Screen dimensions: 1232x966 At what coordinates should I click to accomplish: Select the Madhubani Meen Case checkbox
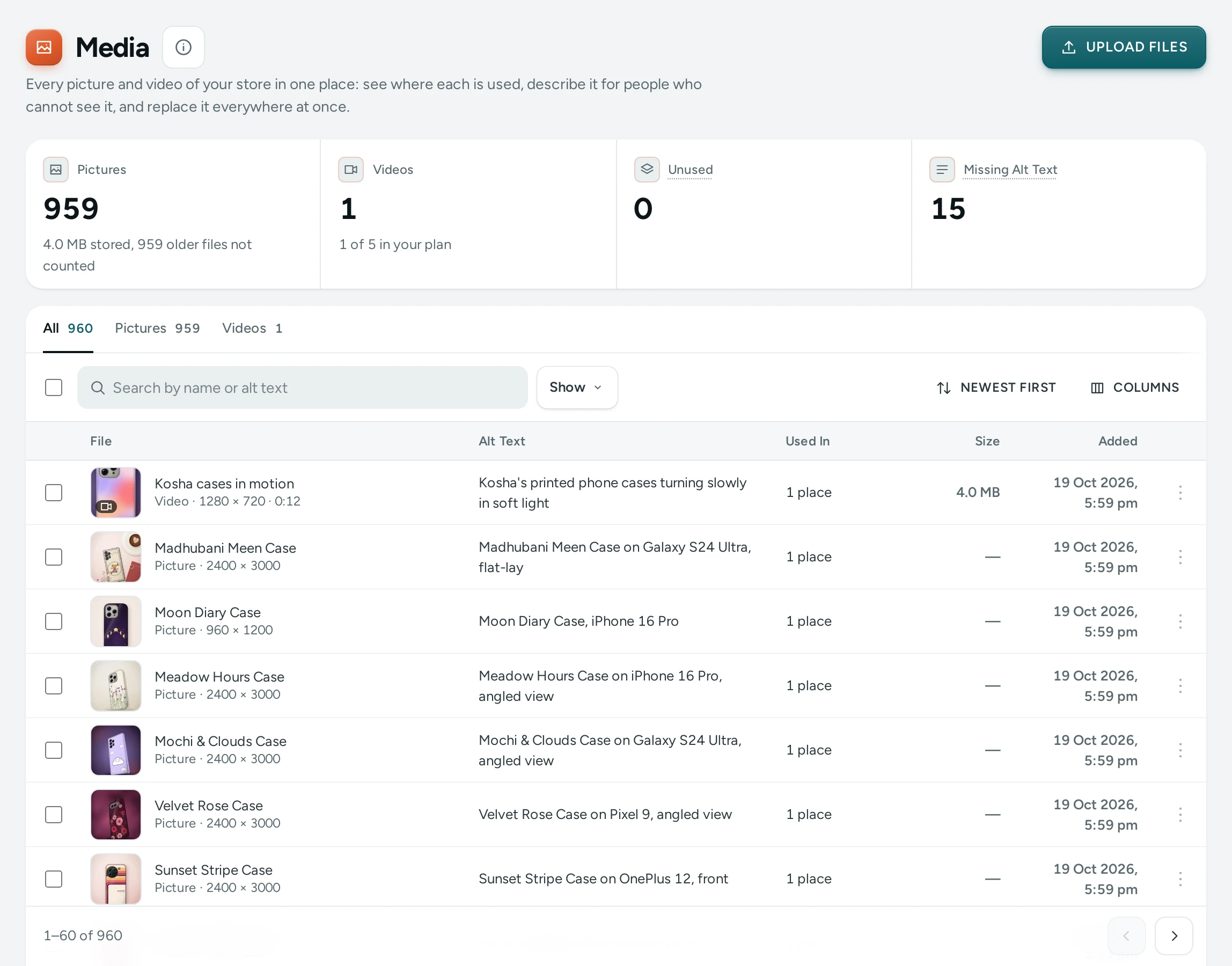(x=54, y=557)
